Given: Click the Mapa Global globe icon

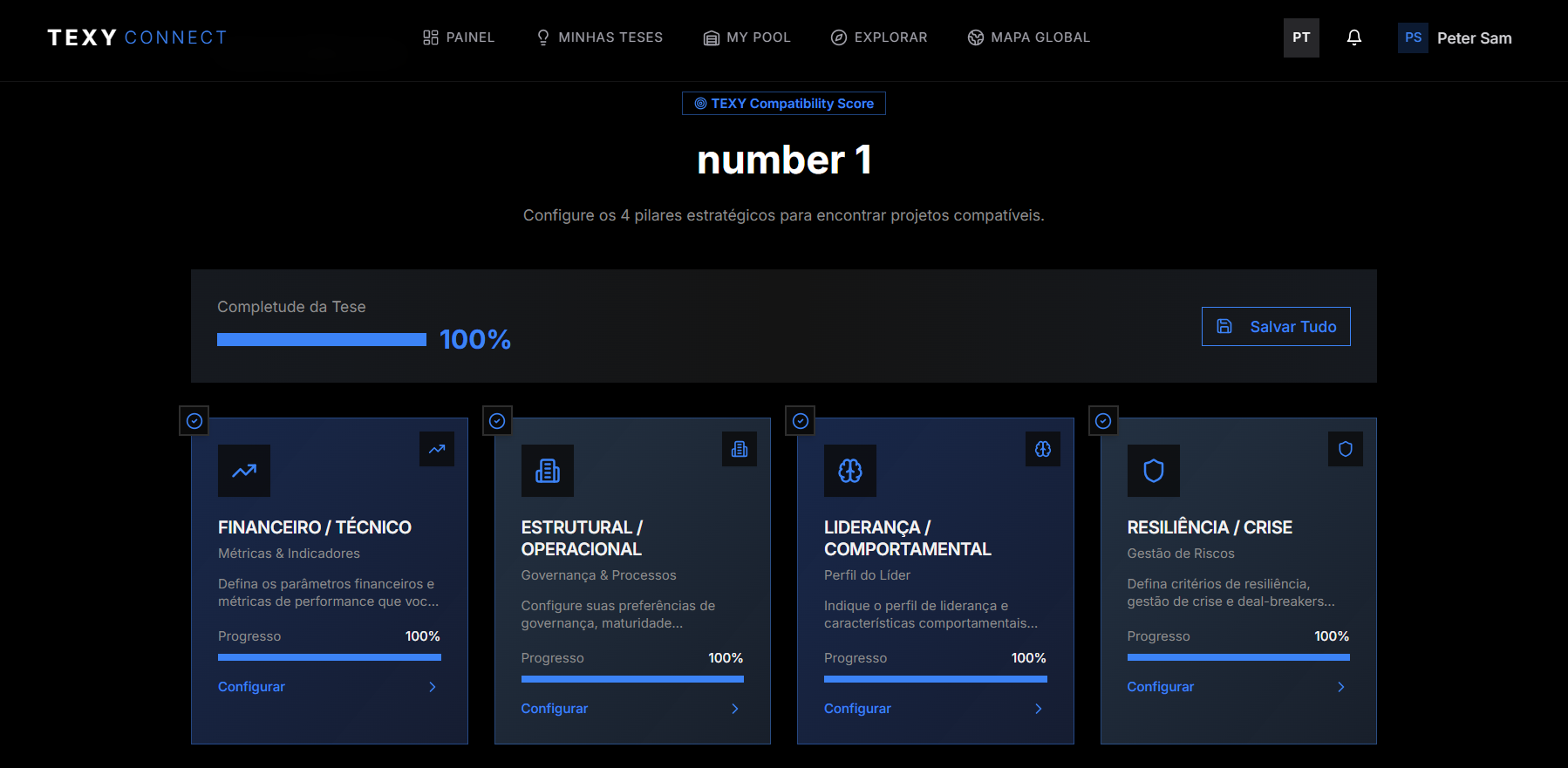Looking at the screenshot, I should tap(976, 37).
